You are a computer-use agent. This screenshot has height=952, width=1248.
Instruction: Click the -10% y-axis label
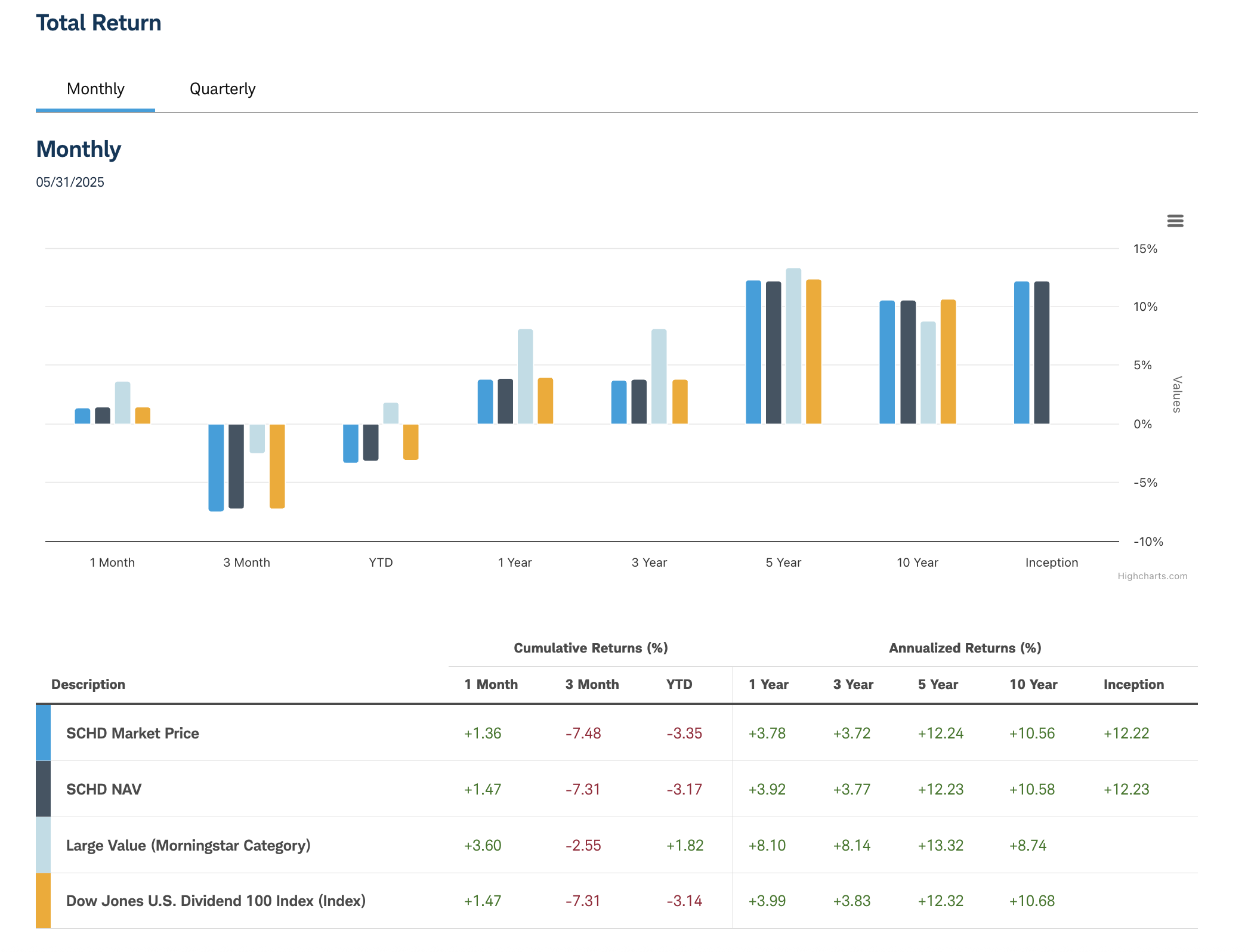[1148, 542]
